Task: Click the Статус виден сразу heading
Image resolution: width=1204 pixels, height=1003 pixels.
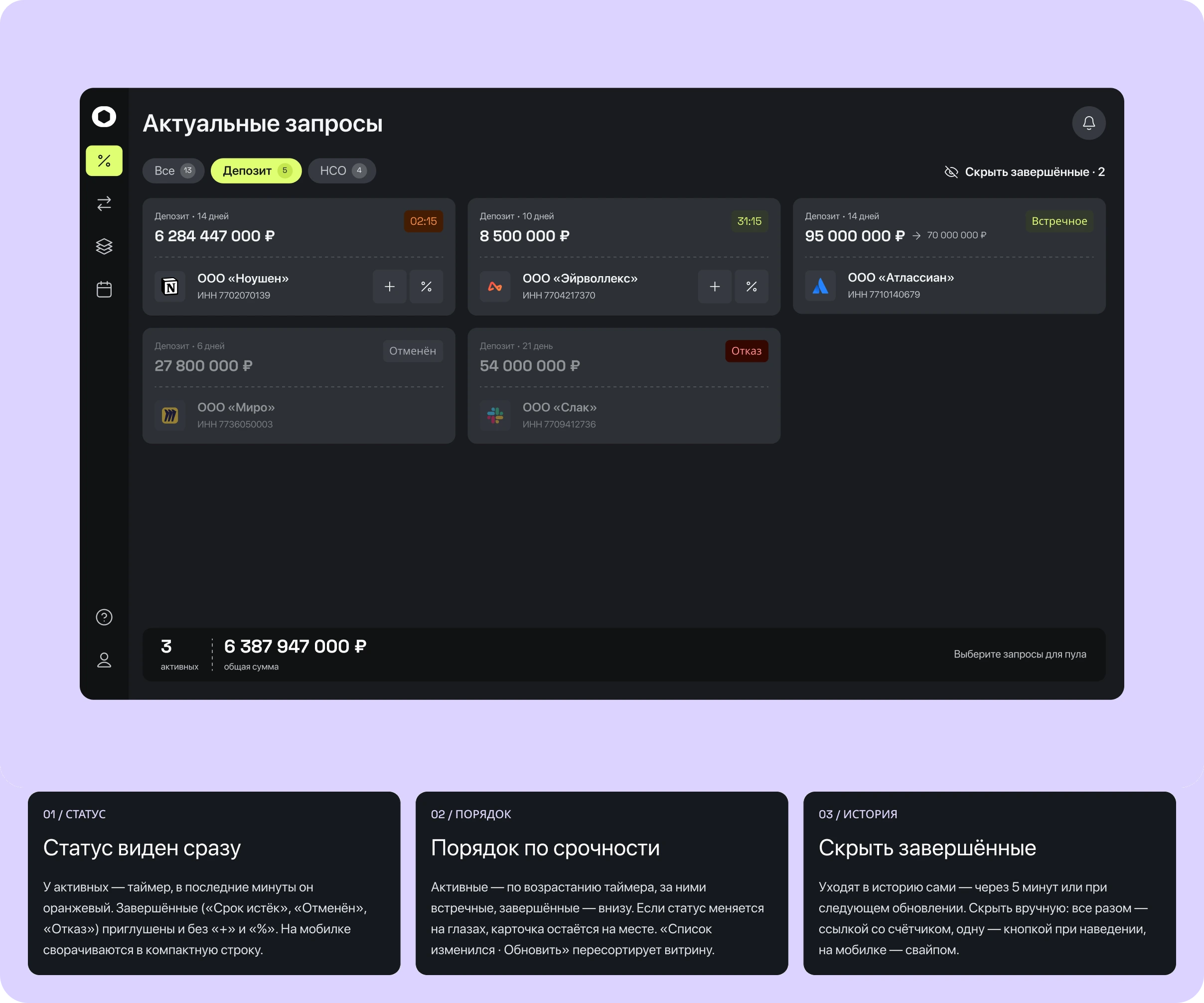Action: pos(142,847)
